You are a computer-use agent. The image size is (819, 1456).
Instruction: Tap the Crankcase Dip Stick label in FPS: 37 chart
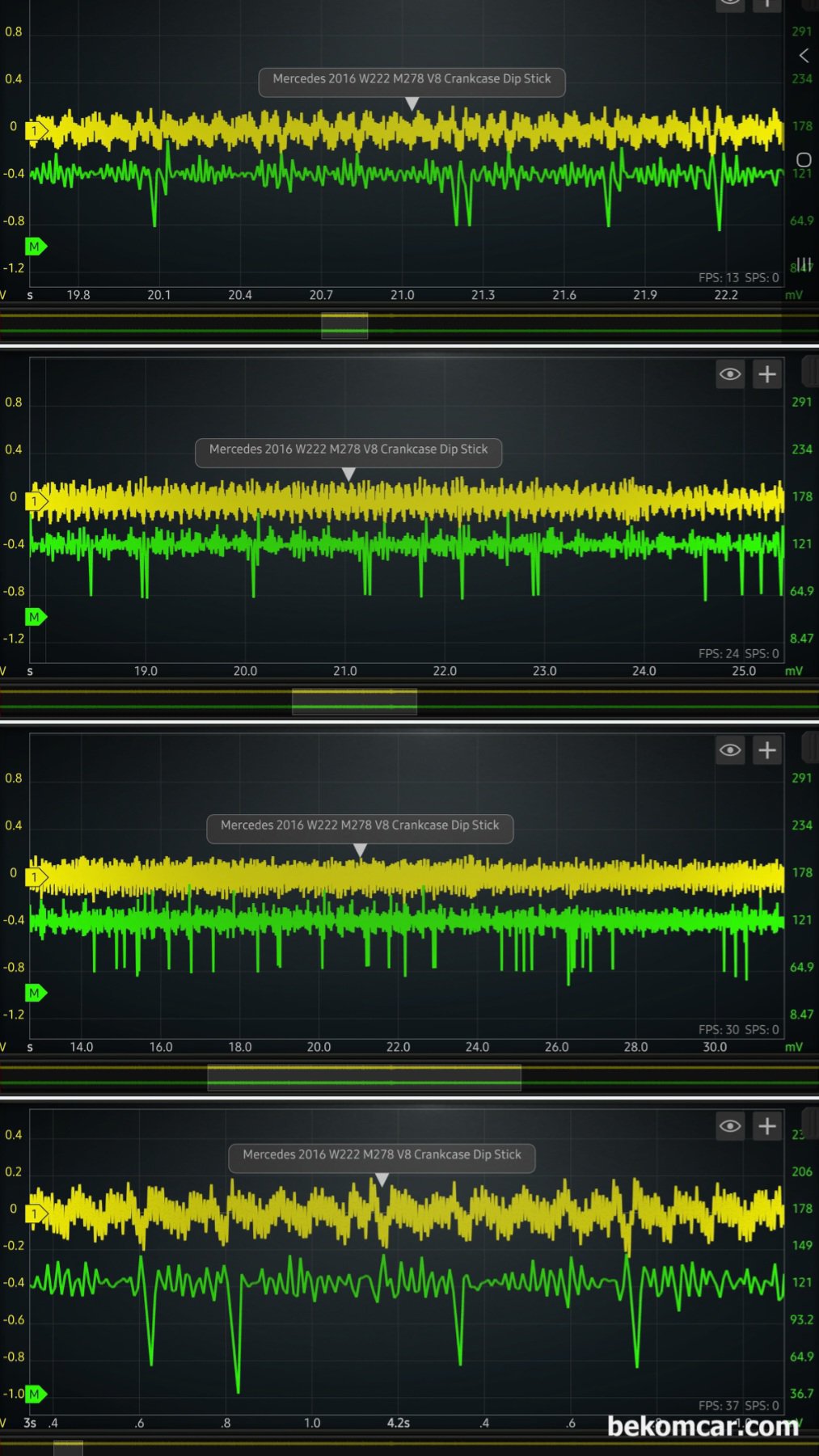tap(382, 1155)
